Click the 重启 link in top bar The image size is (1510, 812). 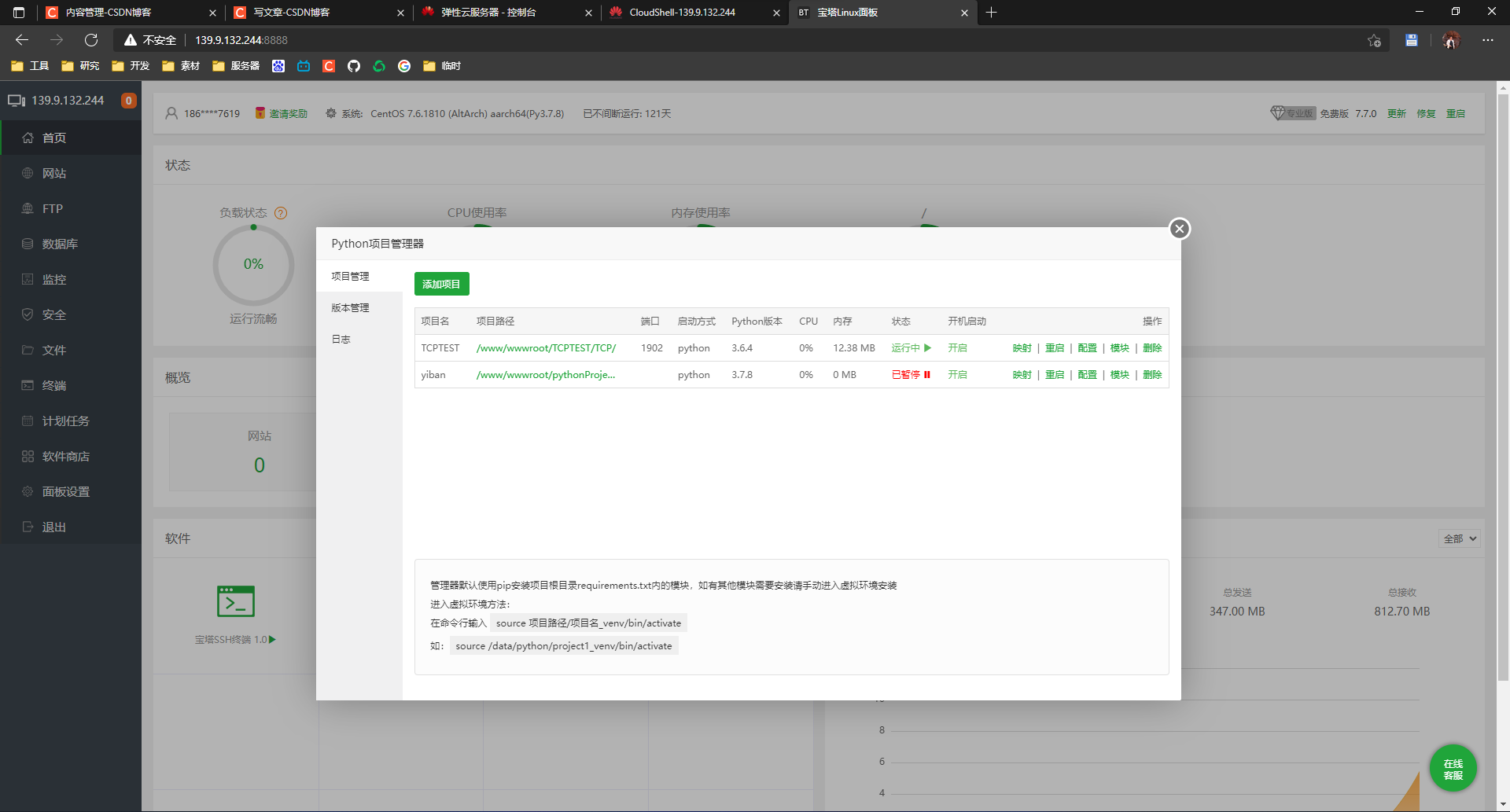coord(1456,113)
